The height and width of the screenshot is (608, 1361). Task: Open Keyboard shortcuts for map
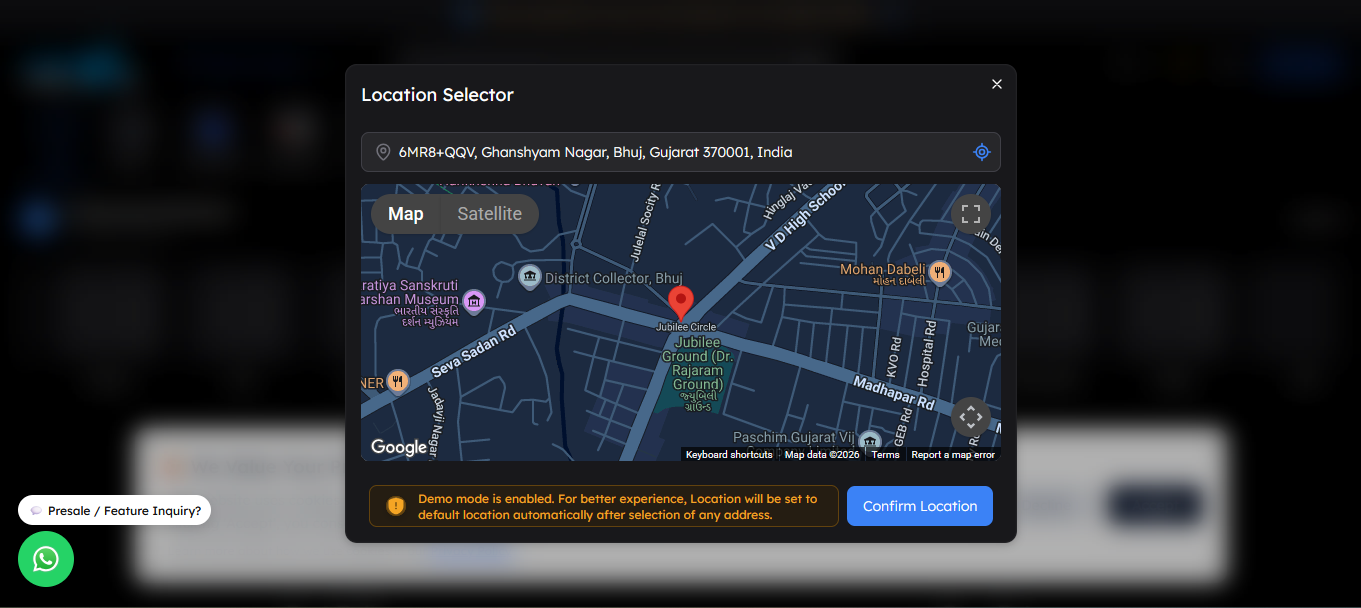[729, 455]
